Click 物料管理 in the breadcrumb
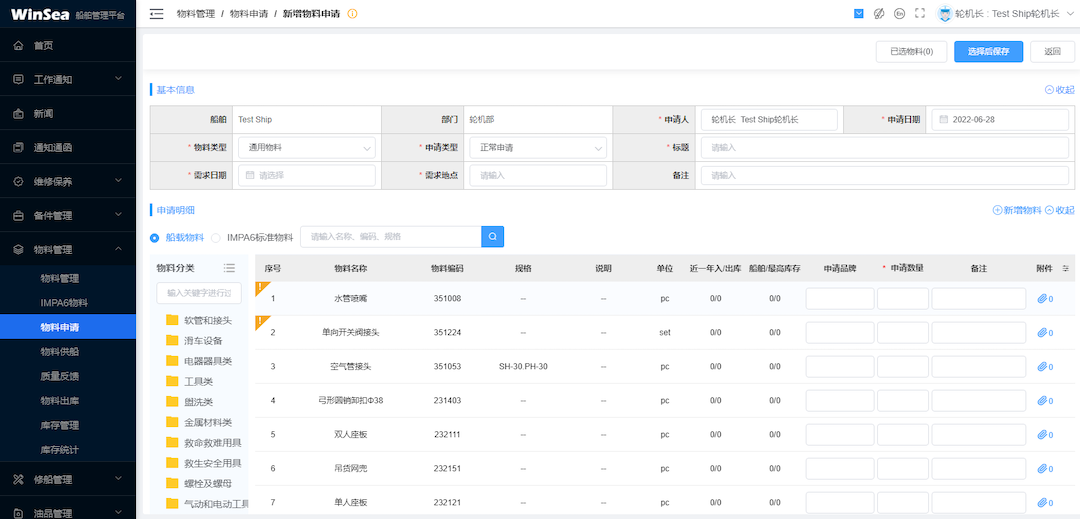Screen dimensions: 1080x519 [196, 14]
